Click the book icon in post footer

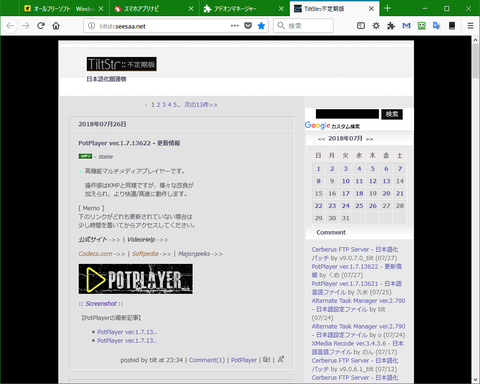(266, 359)
